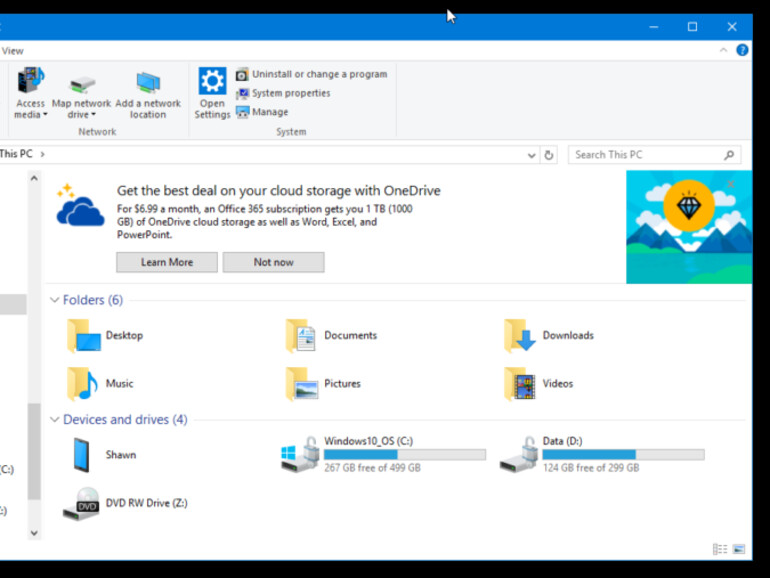Click the Devices and drives (4) label

[125, 419]
